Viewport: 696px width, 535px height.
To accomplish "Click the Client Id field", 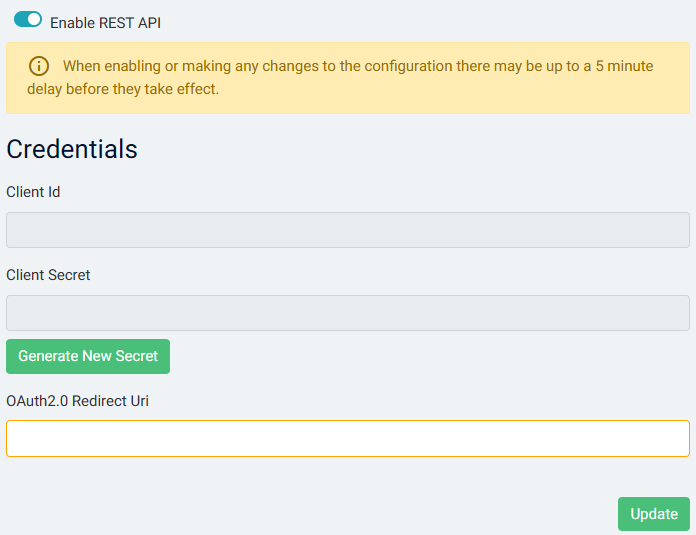I will (x=347, y=230).
